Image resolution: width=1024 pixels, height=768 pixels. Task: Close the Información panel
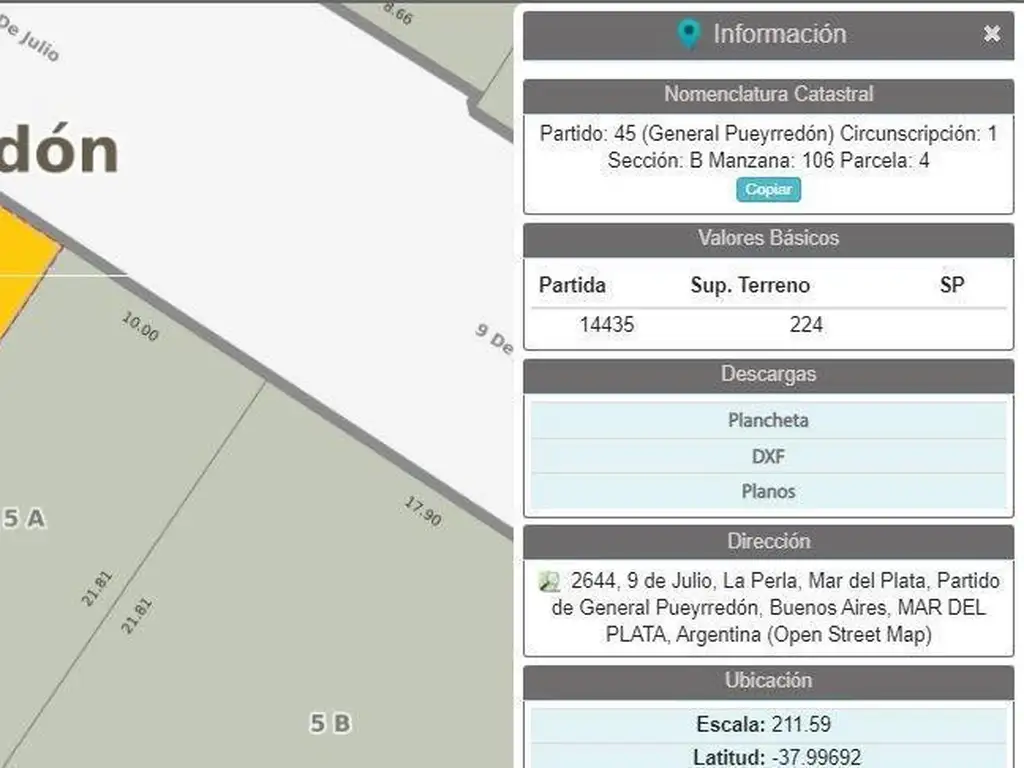tap(991, 34)
